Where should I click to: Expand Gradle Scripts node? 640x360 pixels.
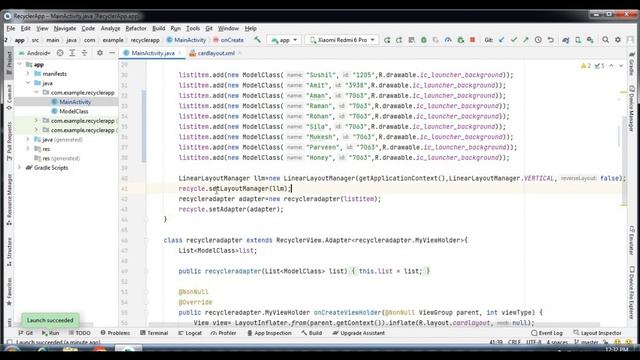[20, 168]
